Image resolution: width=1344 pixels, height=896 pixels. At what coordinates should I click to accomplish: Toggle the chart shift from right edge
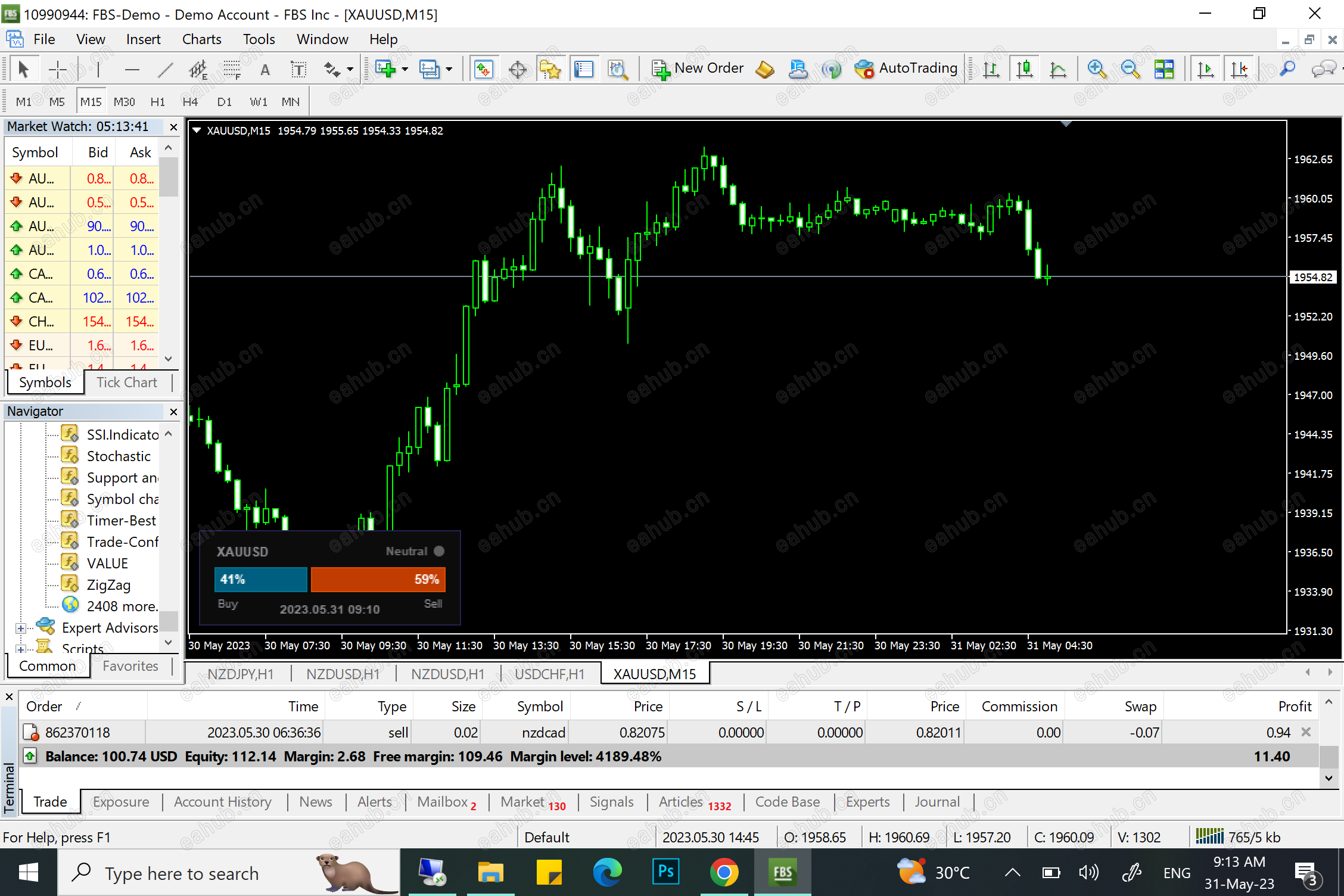tap(1240, 69)
